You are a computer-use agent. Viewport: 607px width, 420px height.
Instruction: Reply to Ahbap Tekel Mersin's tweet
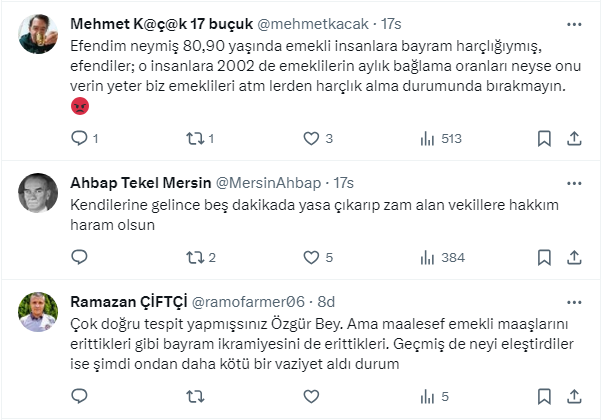(80, 257)
